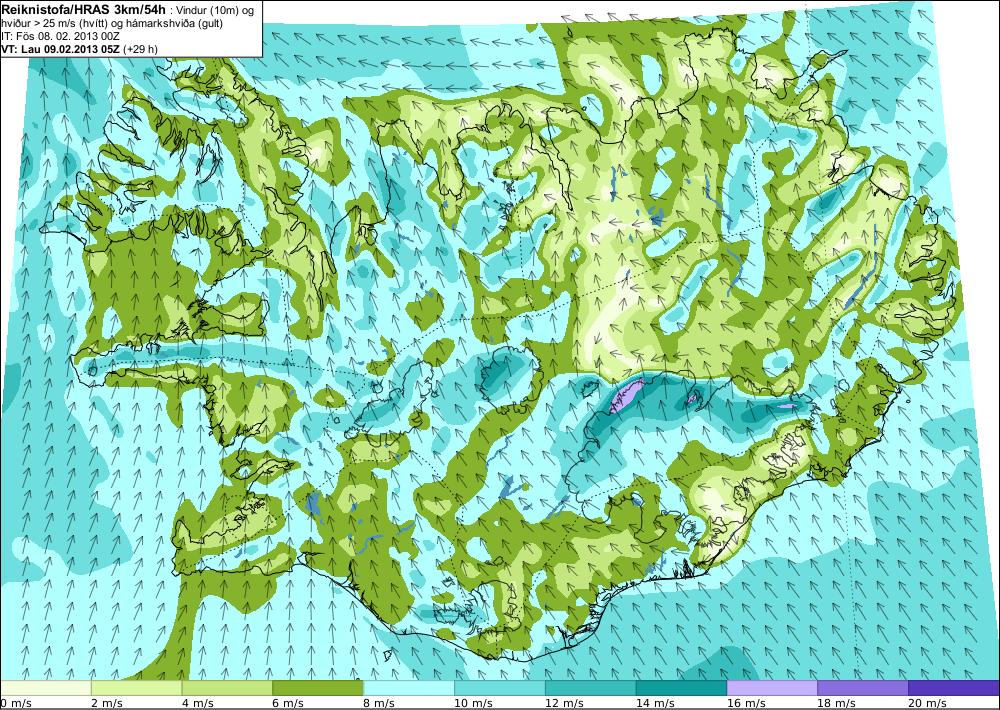Click the dark violet legend swatch above 20 m/s

click(x=954, y=688)
